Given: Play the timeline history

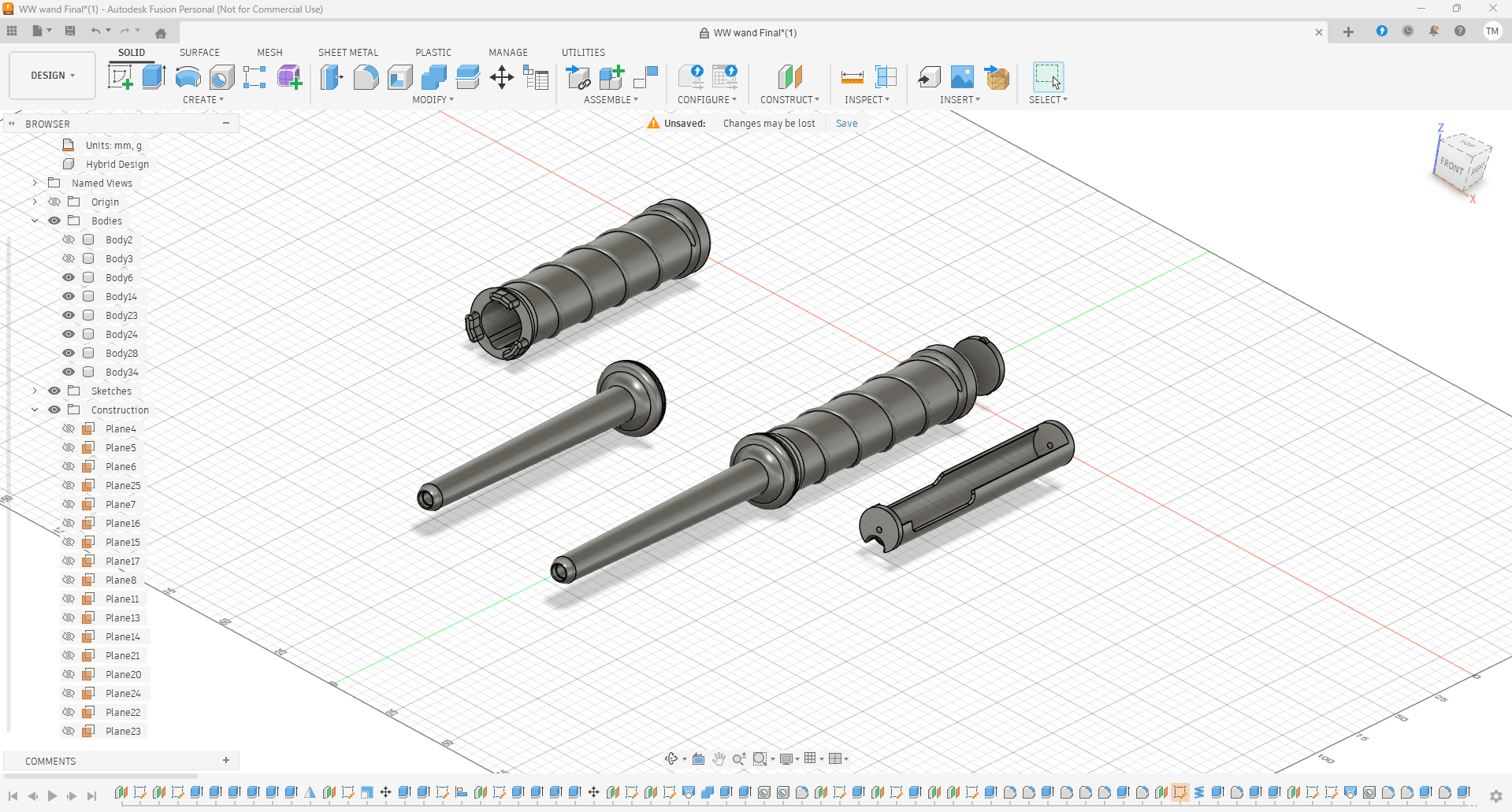Looking at the screenshot, I should coord(52,796).
